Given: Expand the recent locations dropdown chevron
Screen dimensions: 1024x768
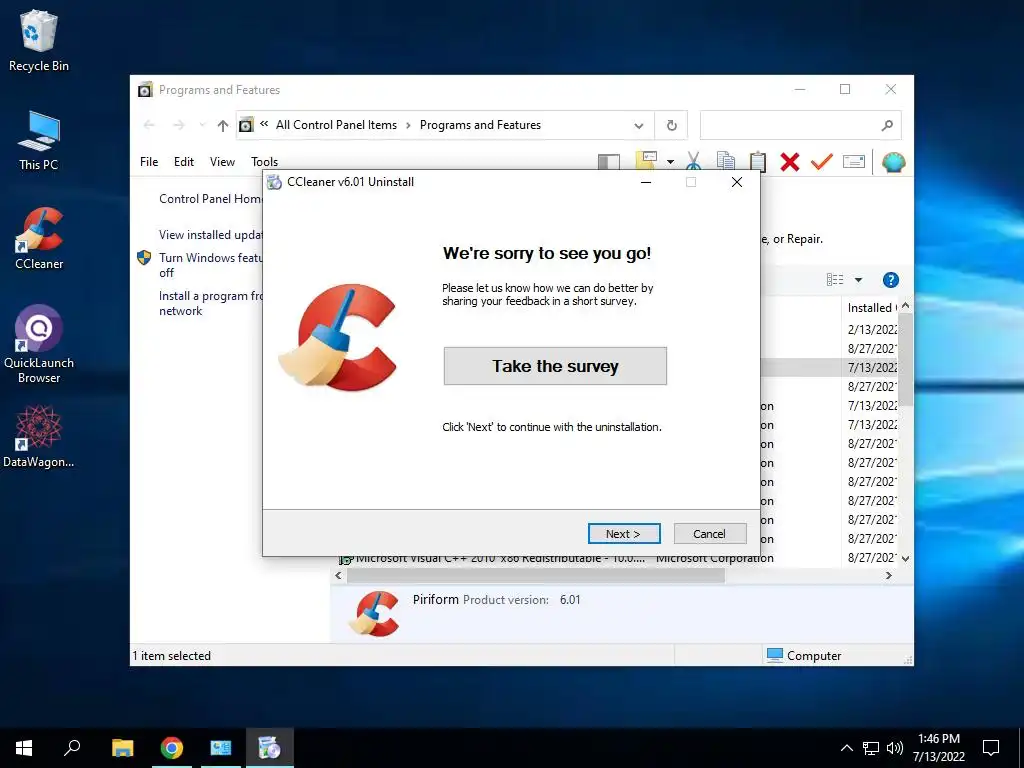Looking at the screenshot, I should point(202,125).
